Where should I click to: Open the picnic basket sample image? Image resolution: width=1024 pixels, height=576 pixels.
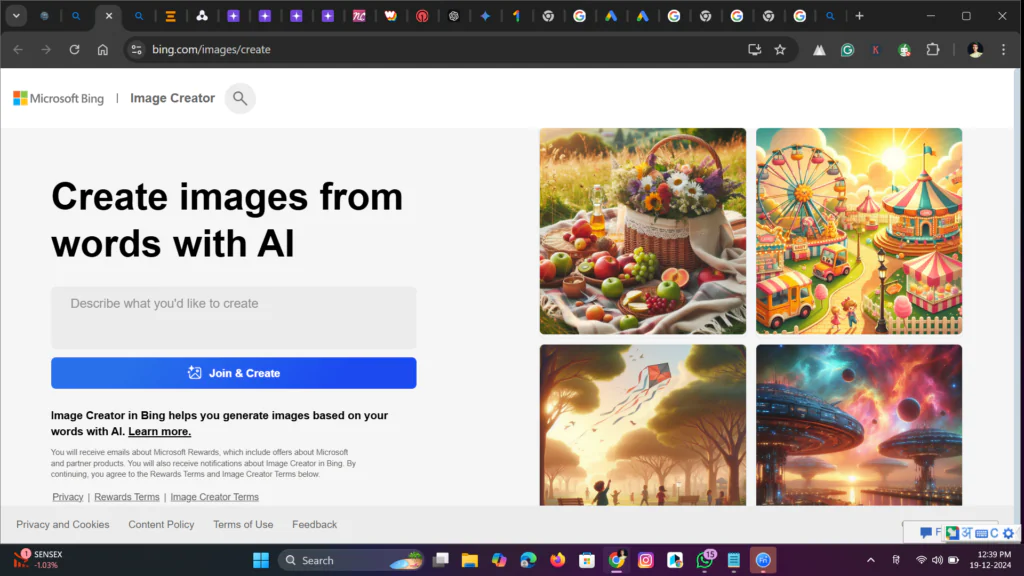click(643, 231)
